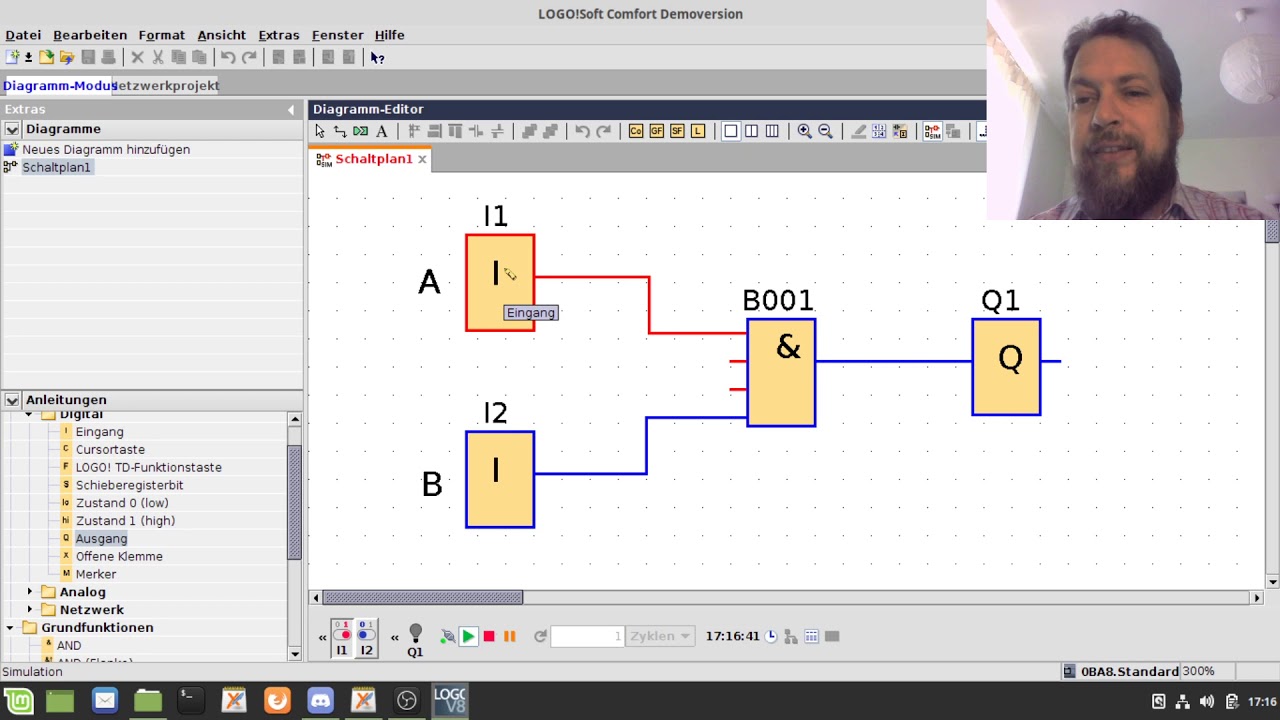Select the text label 'A' tool

[382, 131]
